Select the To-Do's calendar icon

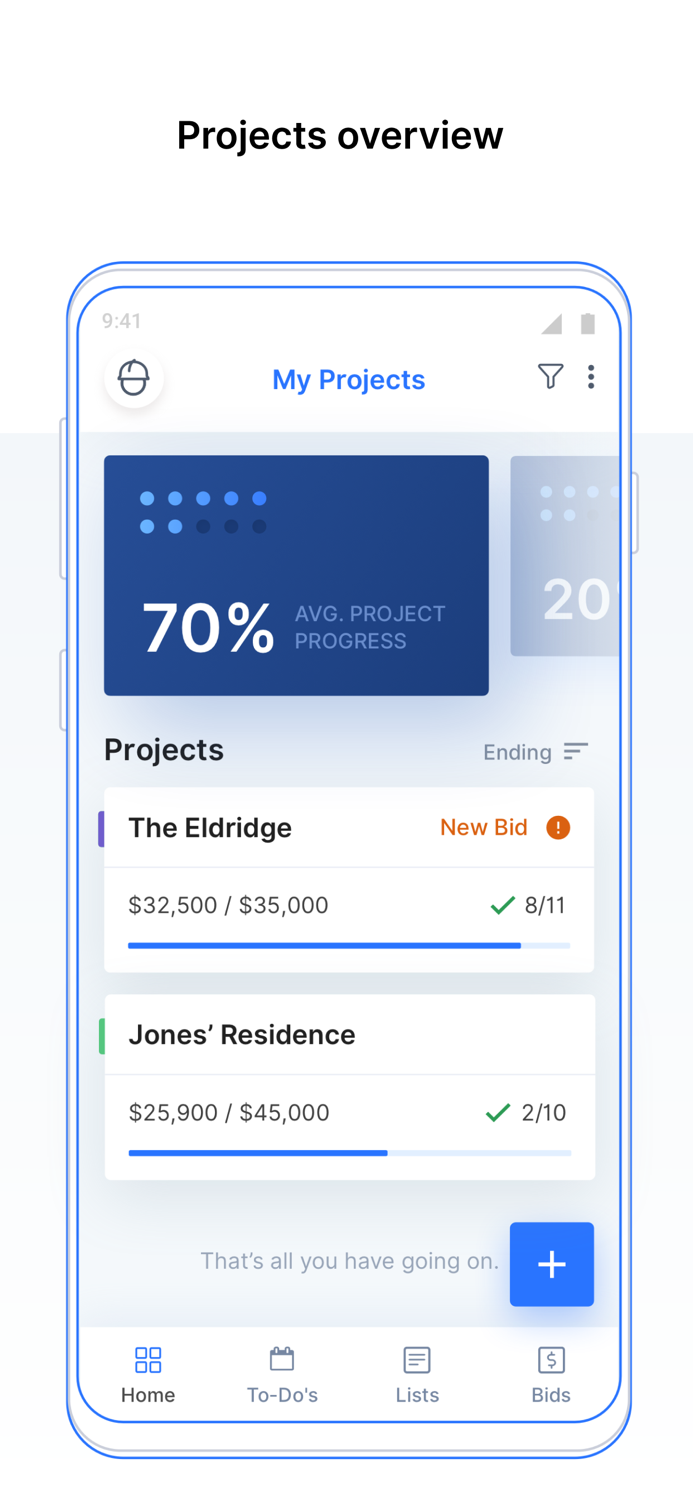point(282,1359)
